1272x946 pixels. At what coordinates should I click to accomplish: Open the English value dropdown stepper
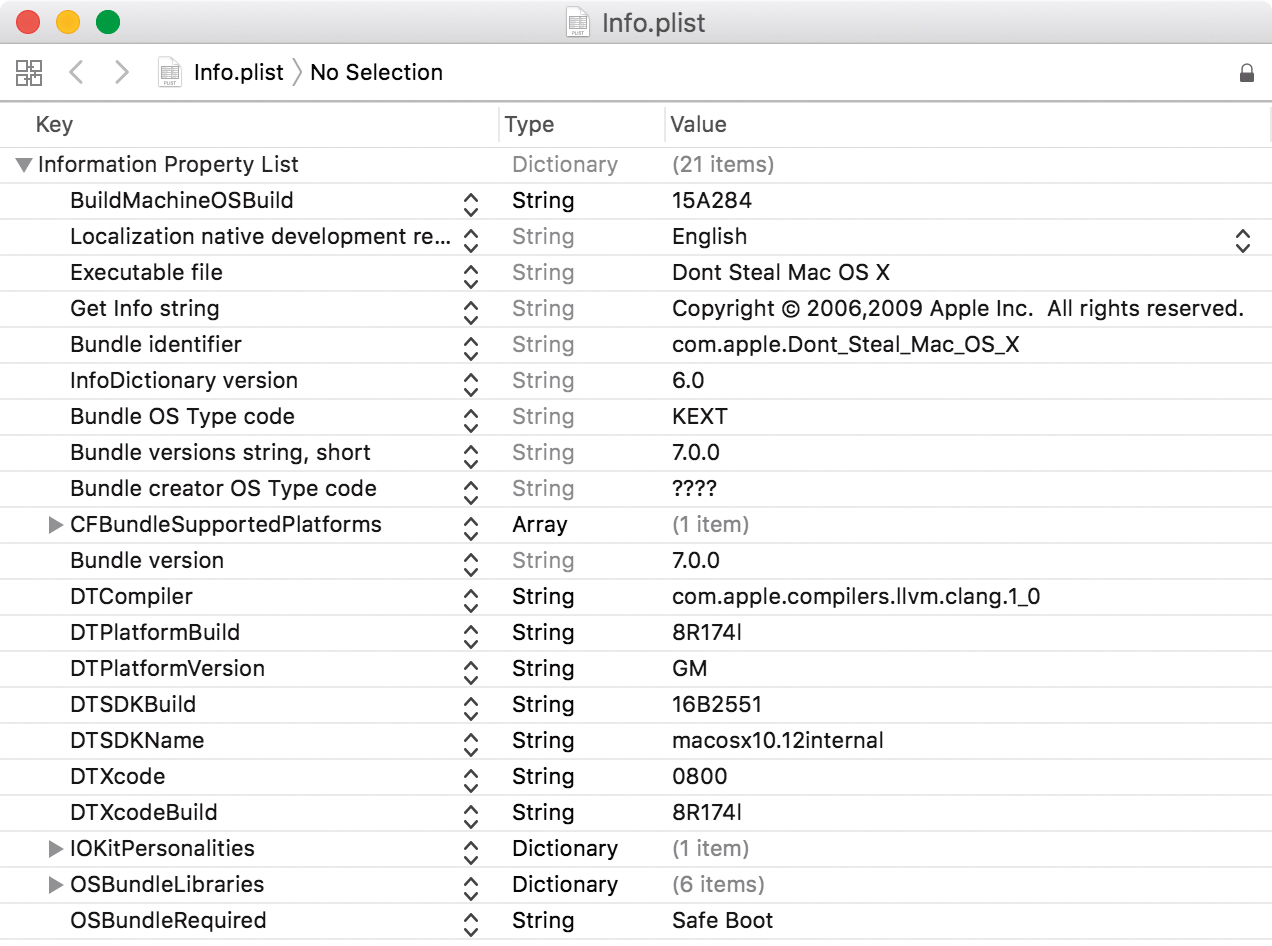click(x=1242, y=240)
